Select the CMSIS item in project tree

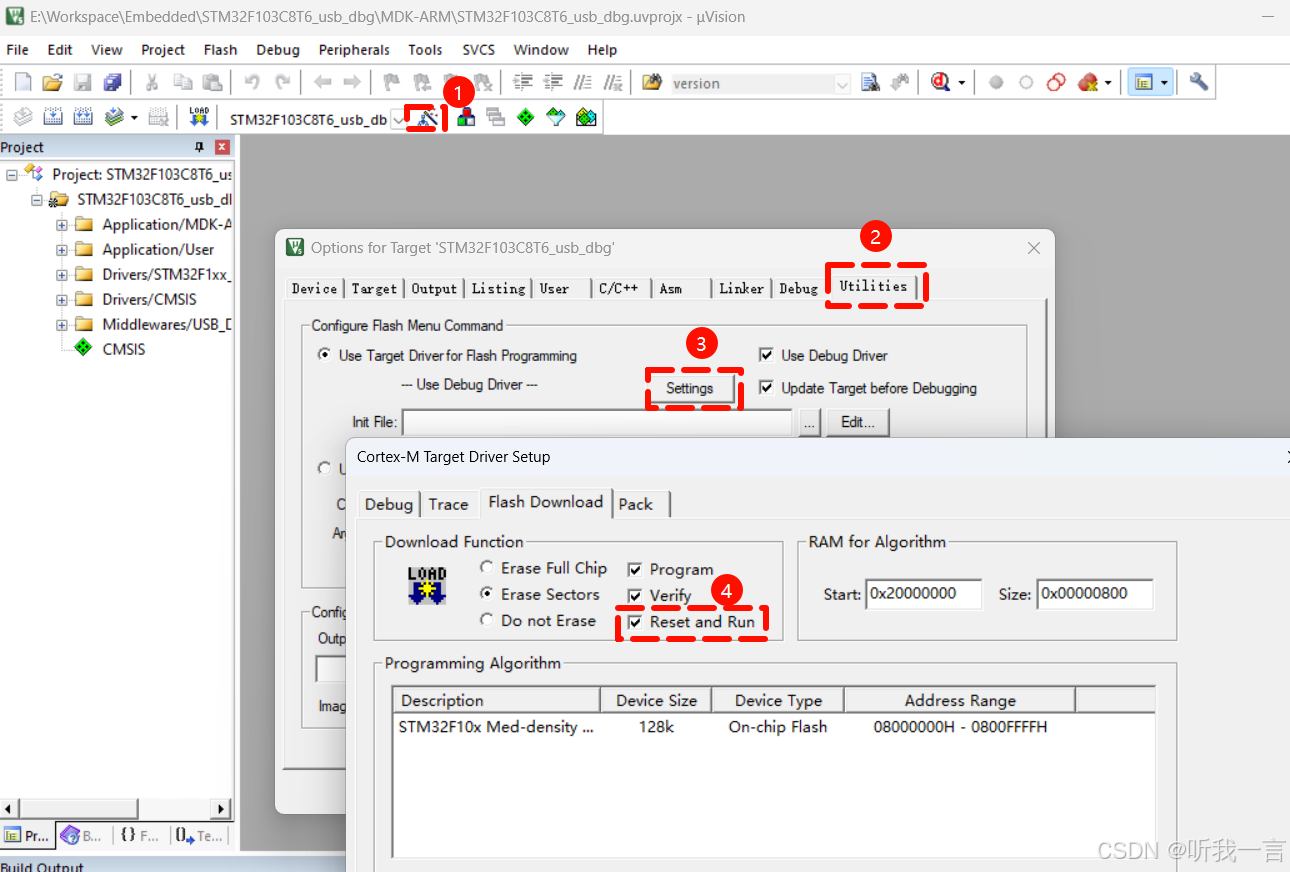tap(124, 349)
